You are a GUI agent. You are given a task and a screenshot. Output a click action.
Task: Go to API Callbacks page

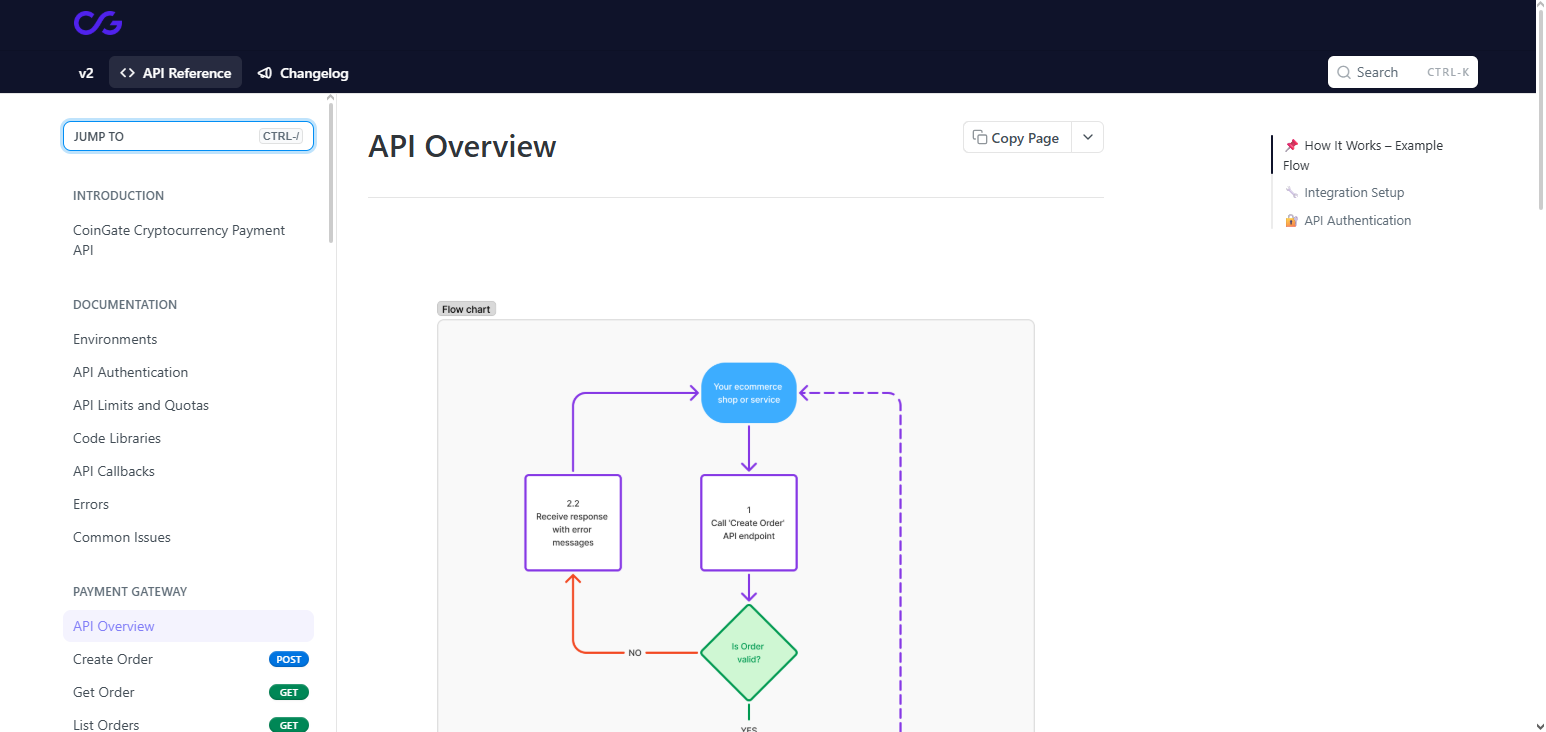pyautogui.click(x=188, y=471)
